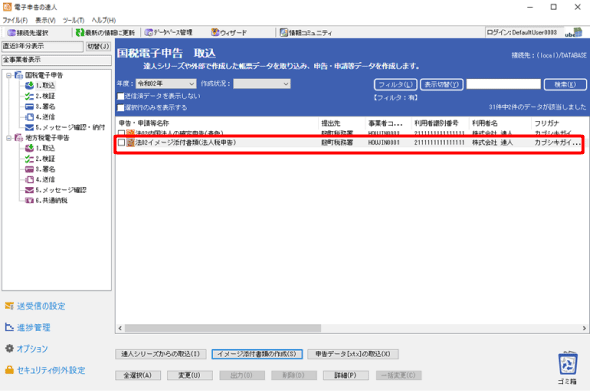Open the 作成状況 dropdown

click(x=262, y=84)
